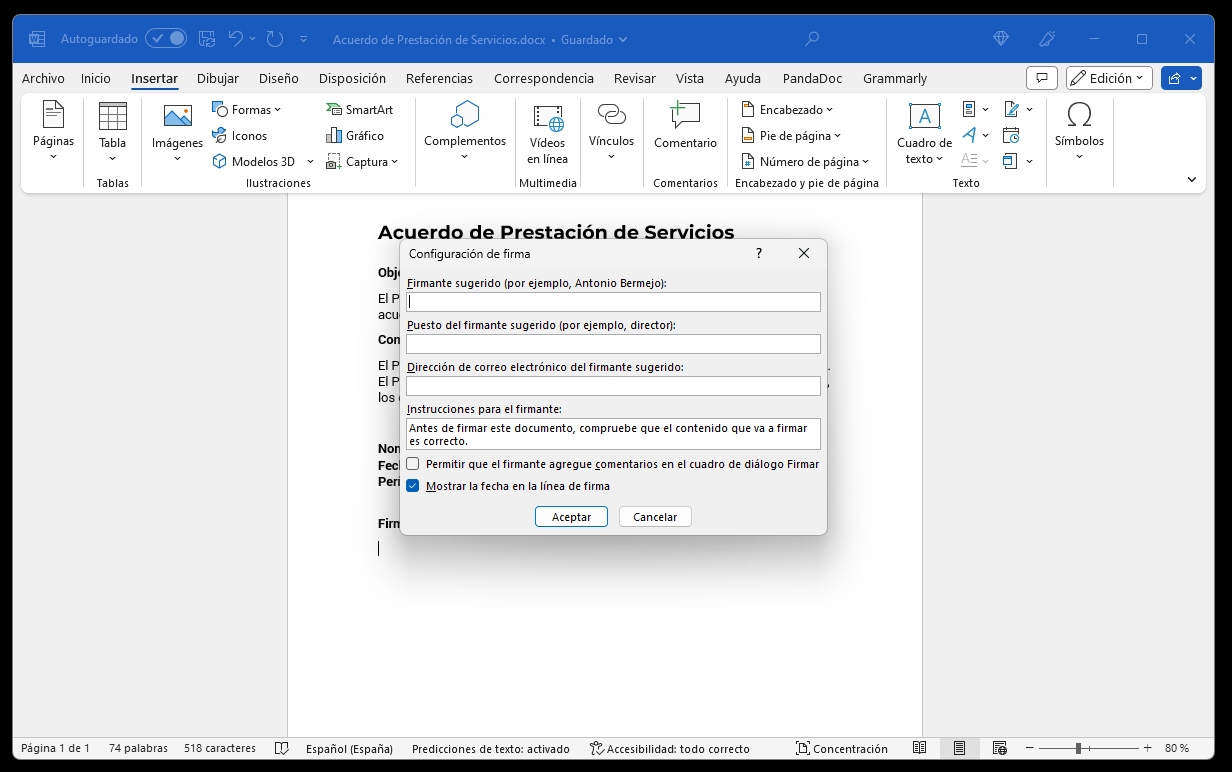The width and height of the screenshot is (1232, 772).
Task: Click the Instrucciones para el firmante text box
Action: click(x=613, y=434)
